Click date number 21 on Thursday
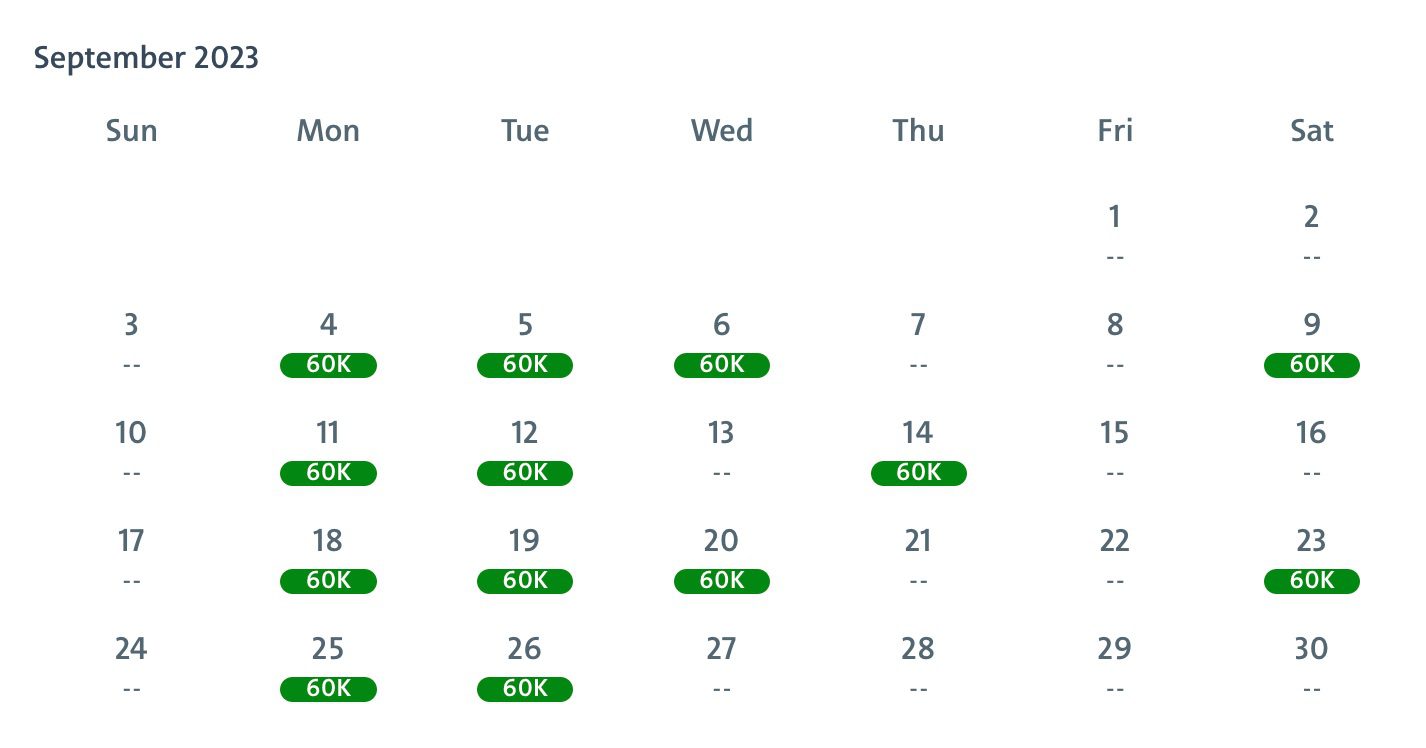The height and width of the screenshot is (748, 1426). click(919, 541)
